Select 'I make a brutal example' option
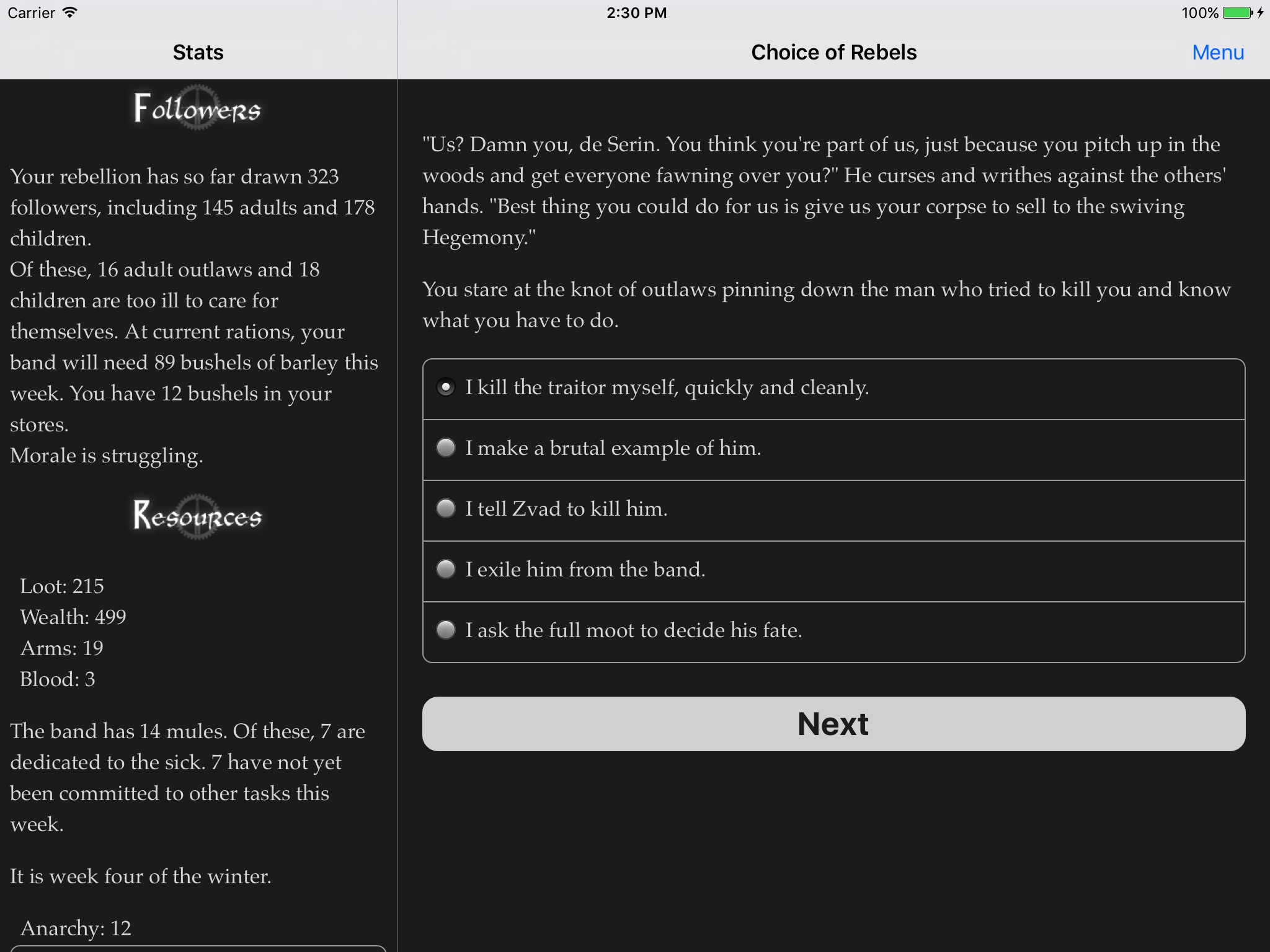 447,448
